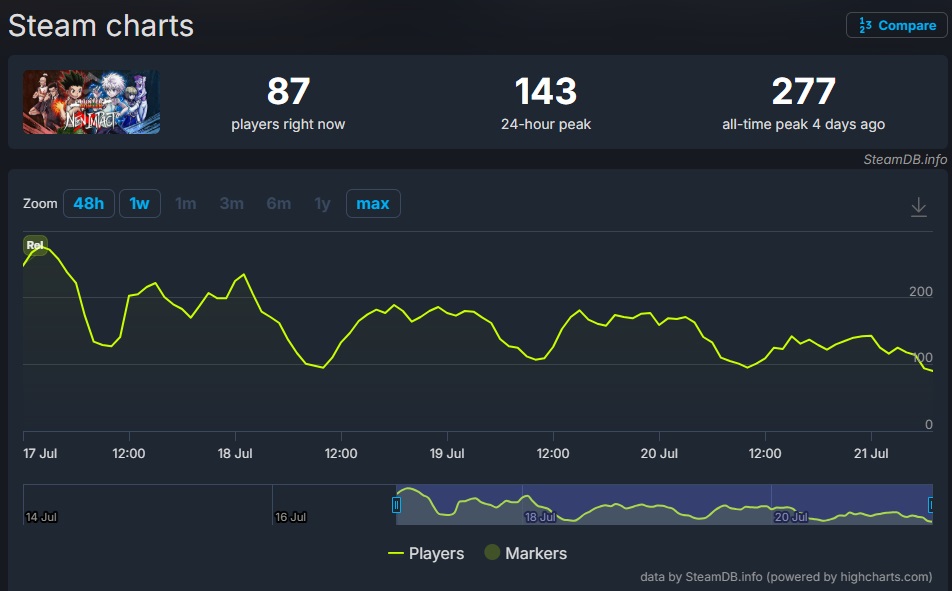Click the highlighted navigator range area
This screenshot has width=952, height=591.
664,505
